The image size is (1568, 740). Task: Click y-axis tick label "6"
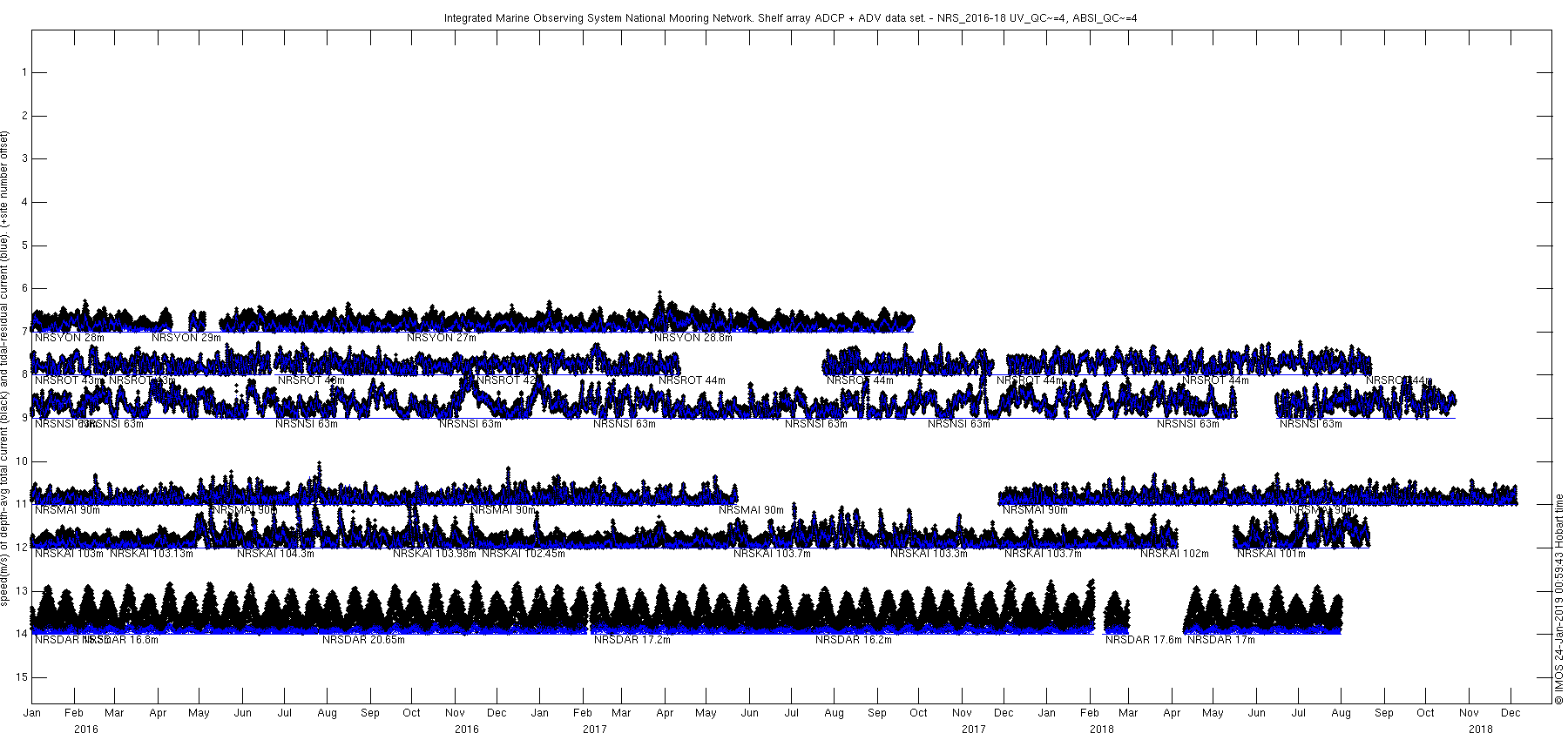point(24,288)
